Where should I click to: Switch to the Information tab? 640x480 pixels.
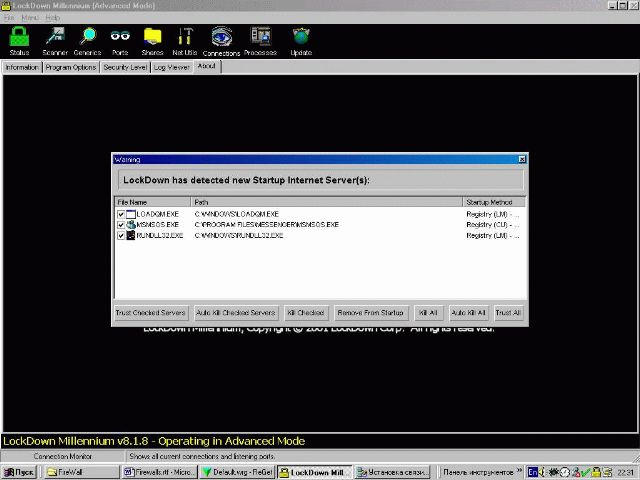[22, 67]
